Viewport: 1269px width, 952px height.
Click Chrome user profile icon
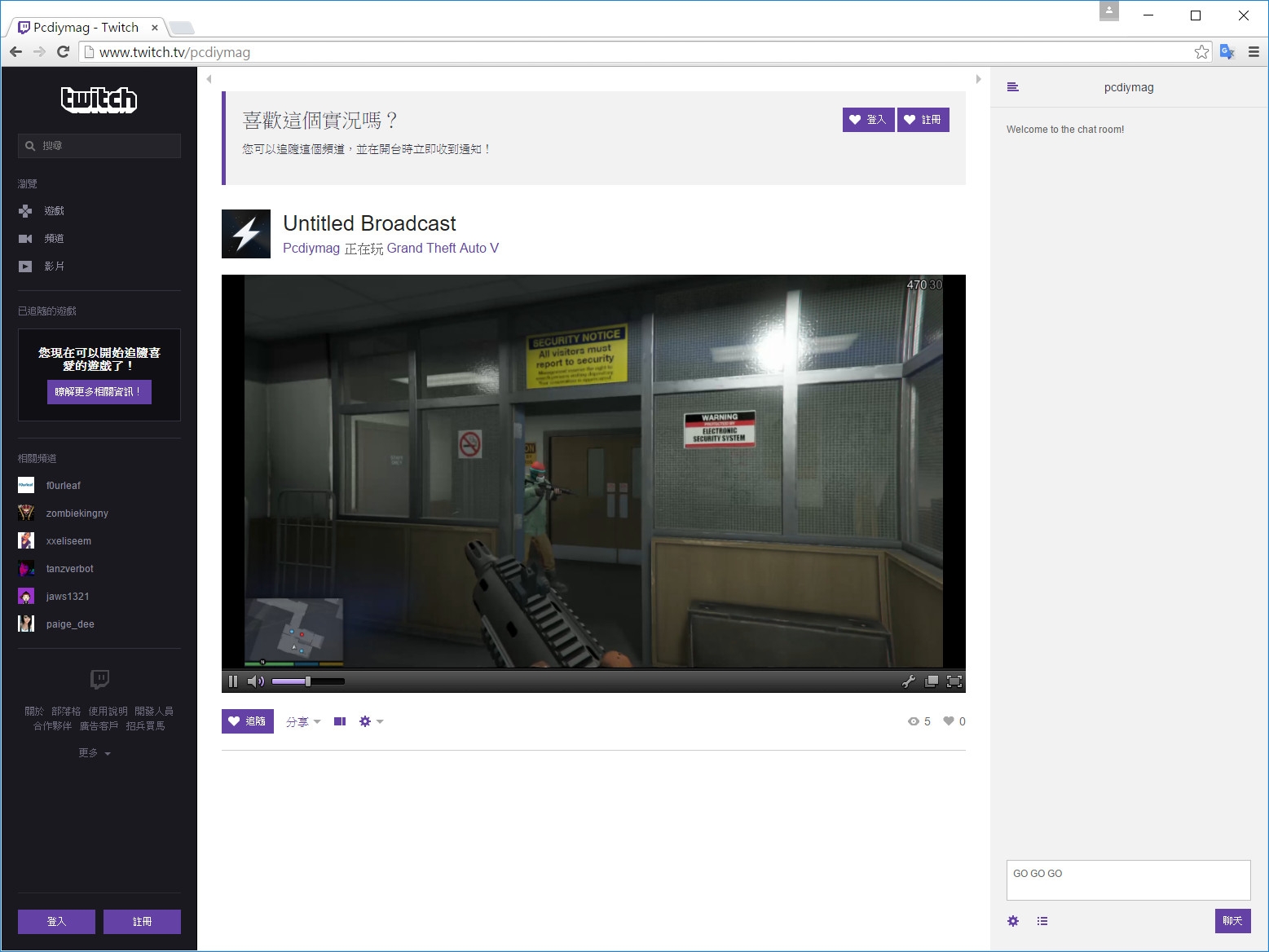(x=1109, y=11)
